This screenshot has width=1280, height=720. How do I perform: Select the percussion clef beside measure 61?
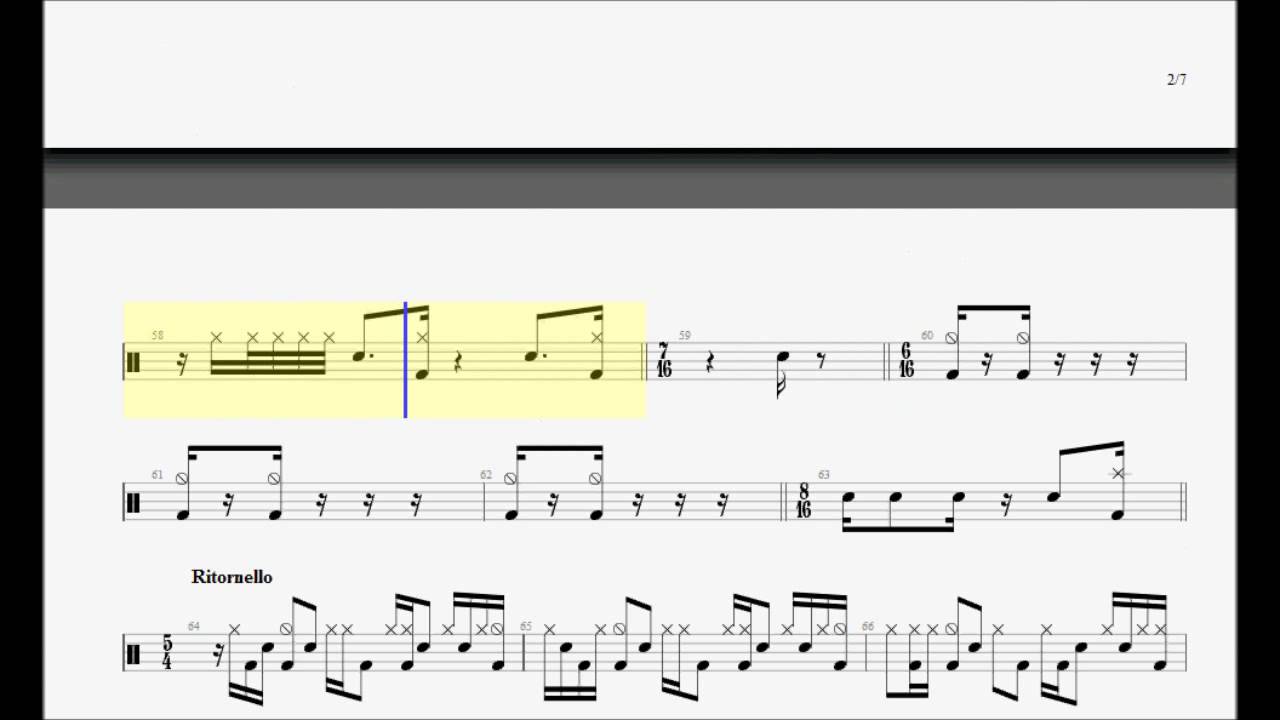[x=133, y=502]
